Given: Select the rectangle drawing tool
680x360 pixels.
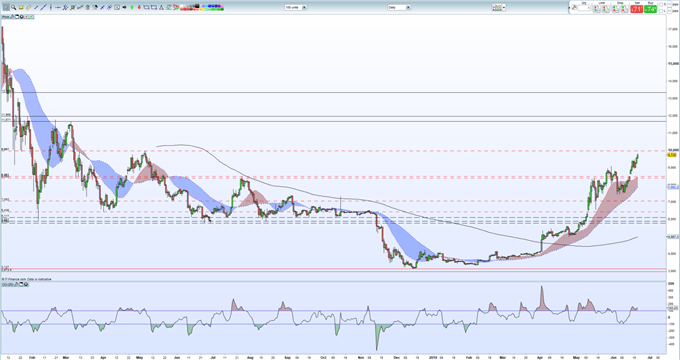Looking at the screenshot, I should (x=154, y=7).
